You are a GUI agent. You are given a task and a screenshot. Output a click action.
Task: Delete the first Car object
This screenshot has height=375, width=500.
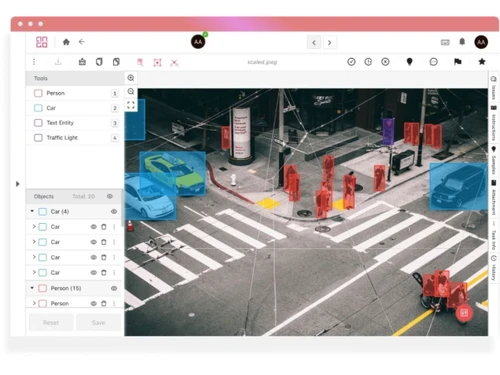[104, 227]
